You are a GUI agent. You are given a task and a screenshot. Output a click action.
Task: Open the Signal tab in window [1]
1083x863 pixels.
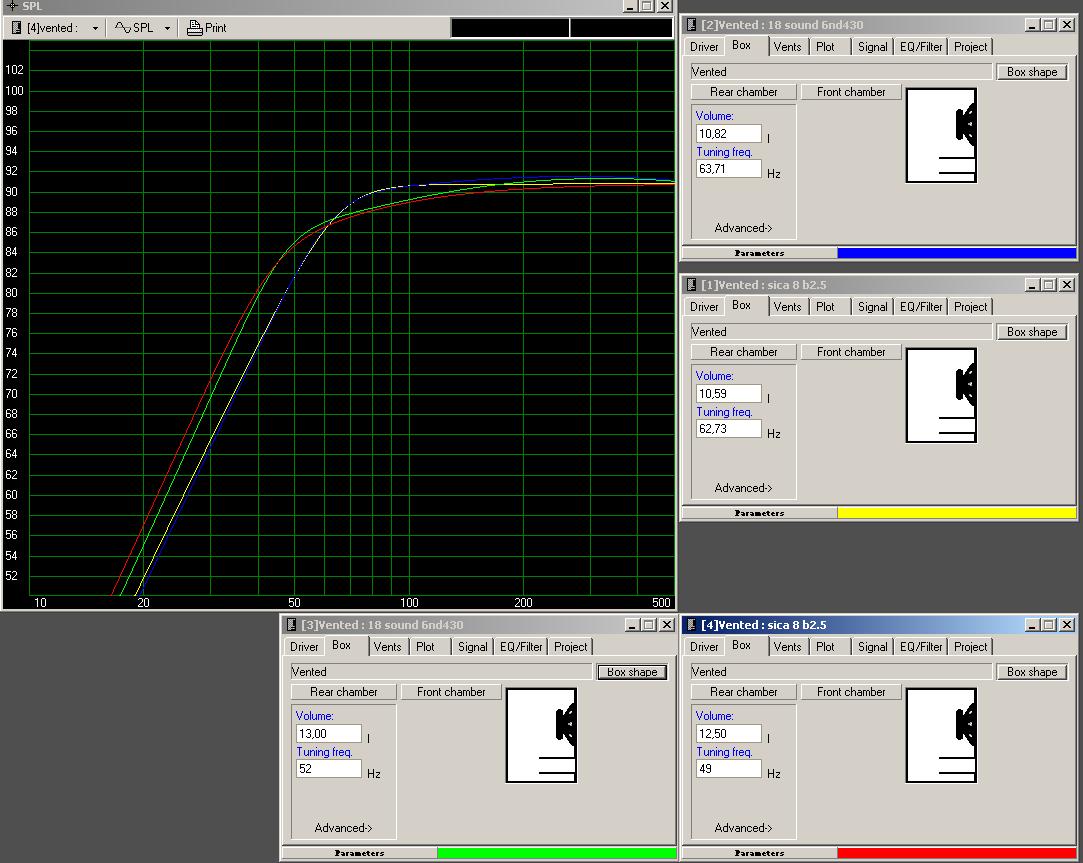(x=872, y=307)
